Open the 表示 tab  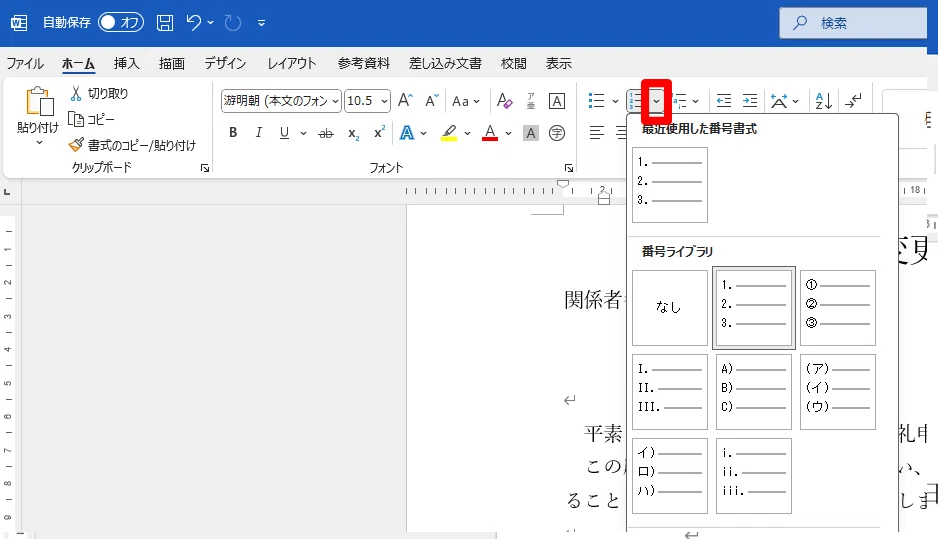(558, 63)
